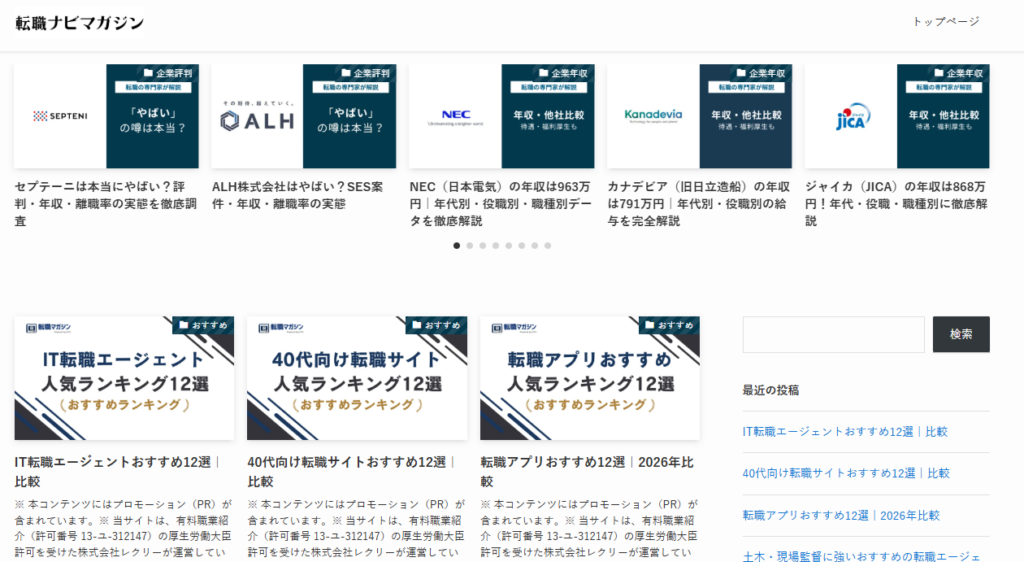Open article title ALH株式会社はやばい？
The image size is (1024, 562).
pyautogui.click(x=298, y=195)
